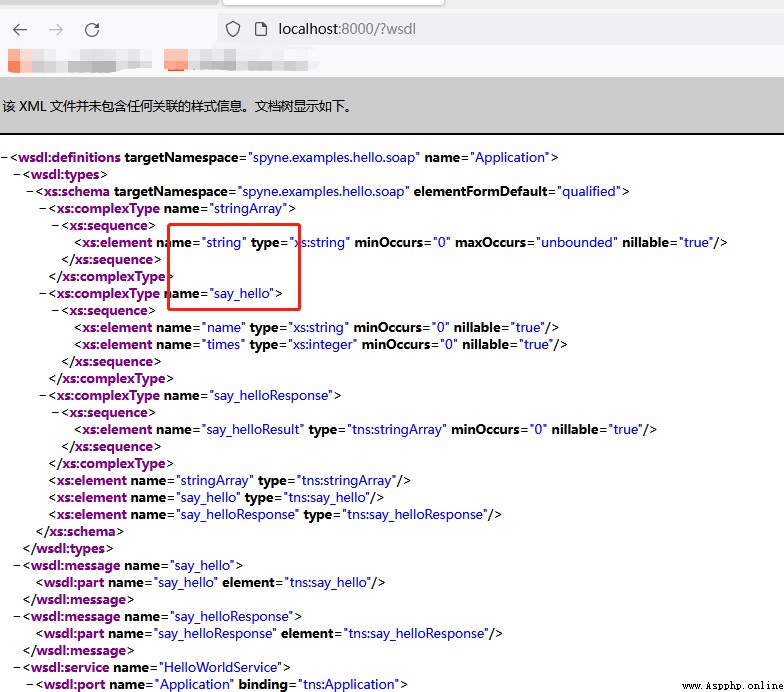Click the "say_helloResult" element name

(252, 430)
